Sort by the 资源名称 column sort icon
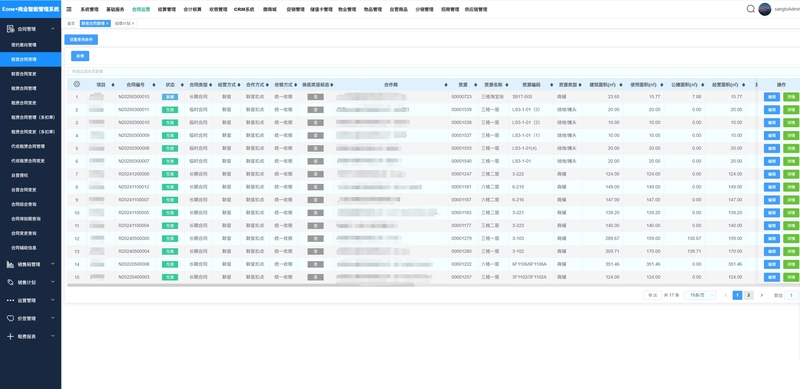Screen dimensions: 800x389 click(x=507, y=85)
